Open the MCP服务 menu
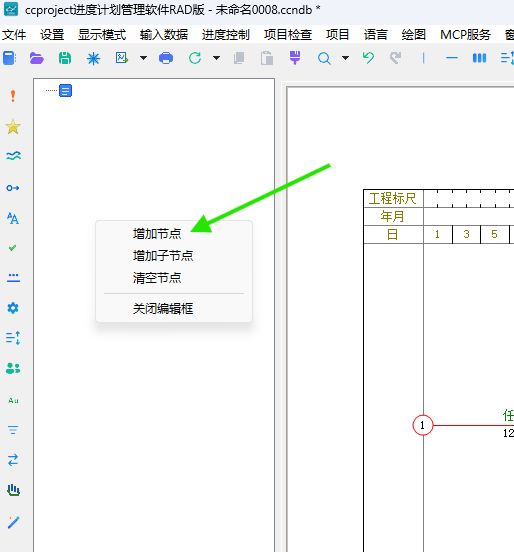 coord(465,35)
